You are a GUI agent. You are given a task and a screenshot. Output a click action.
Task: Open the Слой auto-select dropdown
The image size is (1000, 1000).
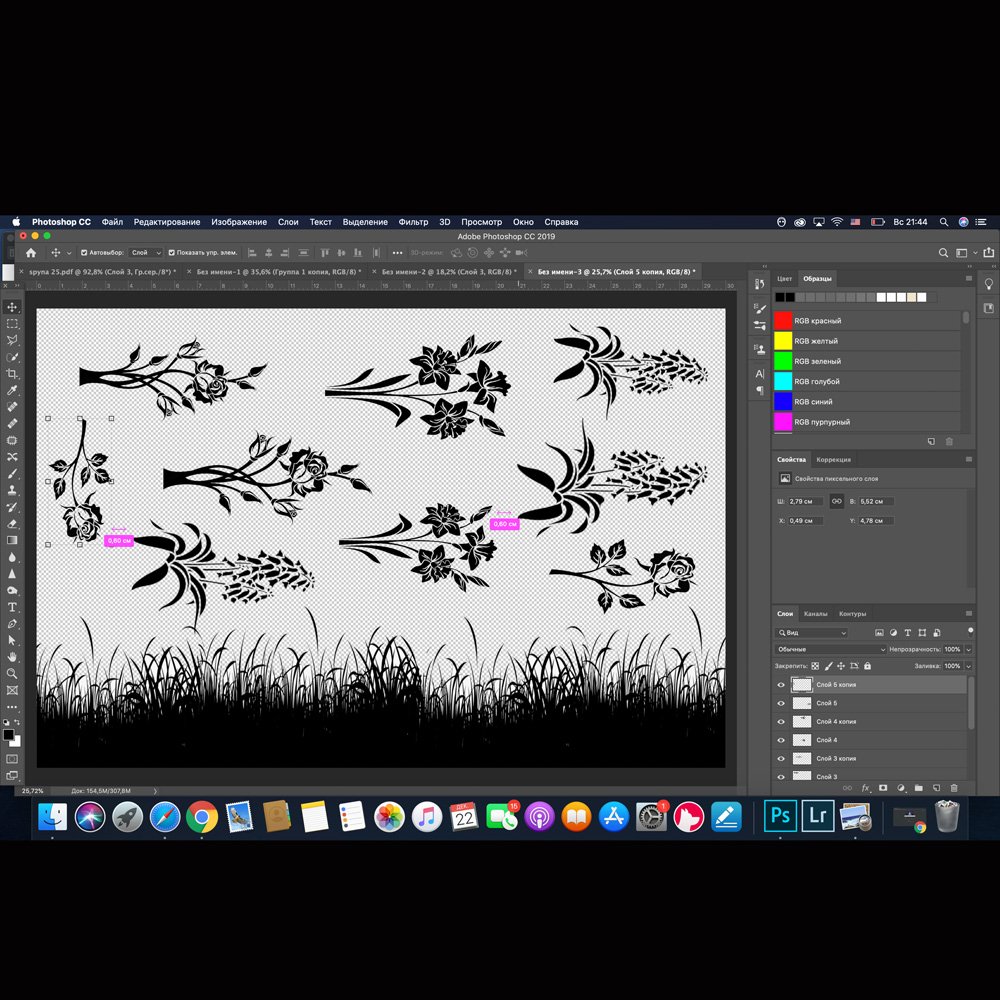click(145, 253)
